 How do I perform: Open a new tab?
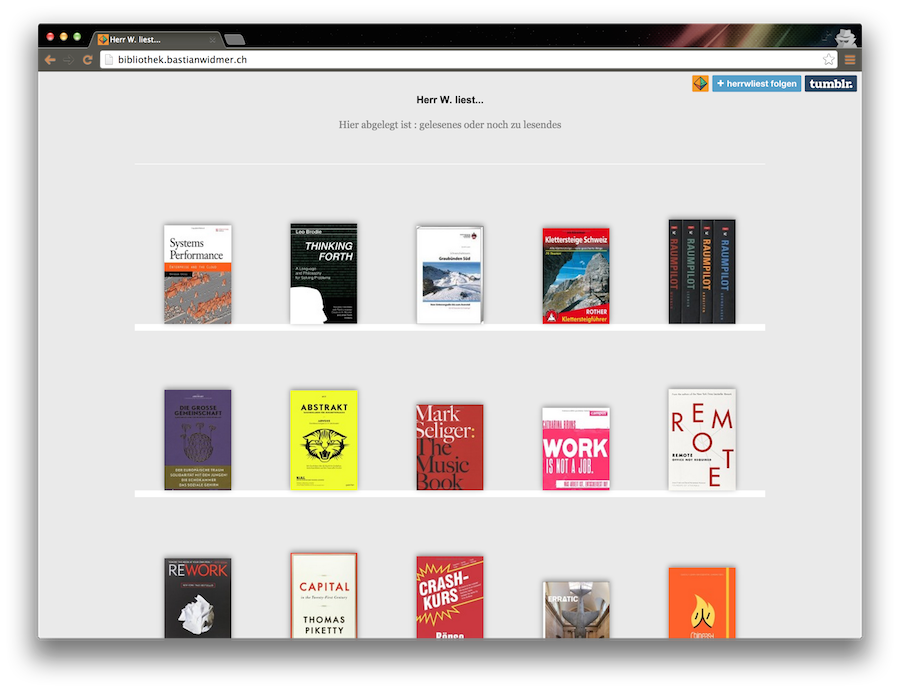click(235, 40)
